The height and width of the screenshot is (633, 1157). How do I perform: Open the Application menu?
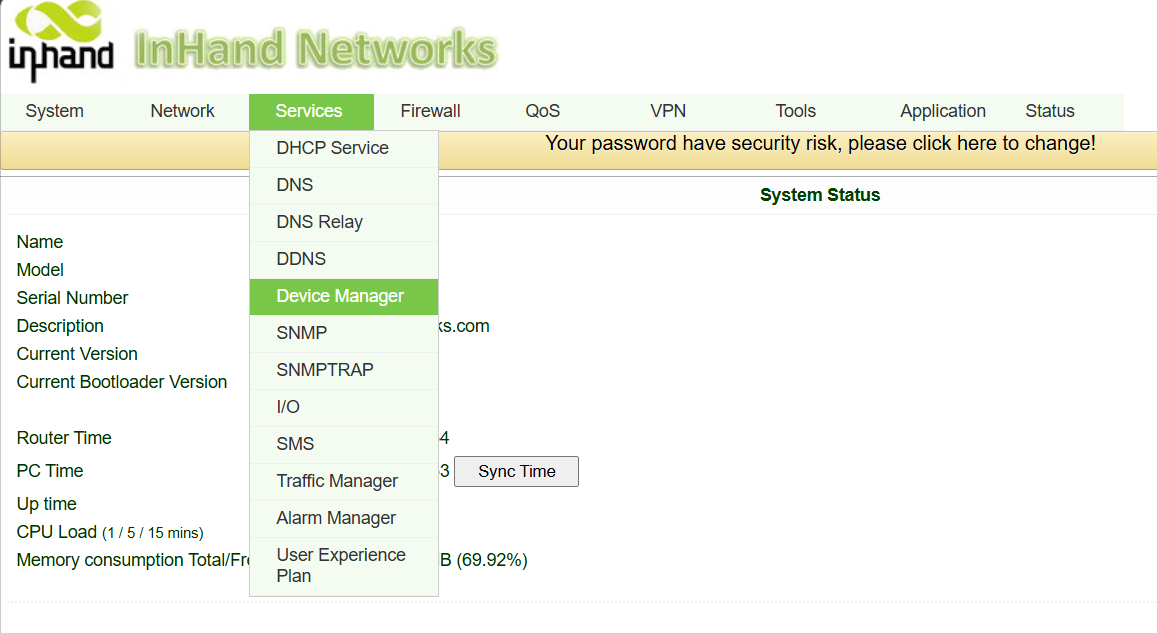click(x=942, y=111)
